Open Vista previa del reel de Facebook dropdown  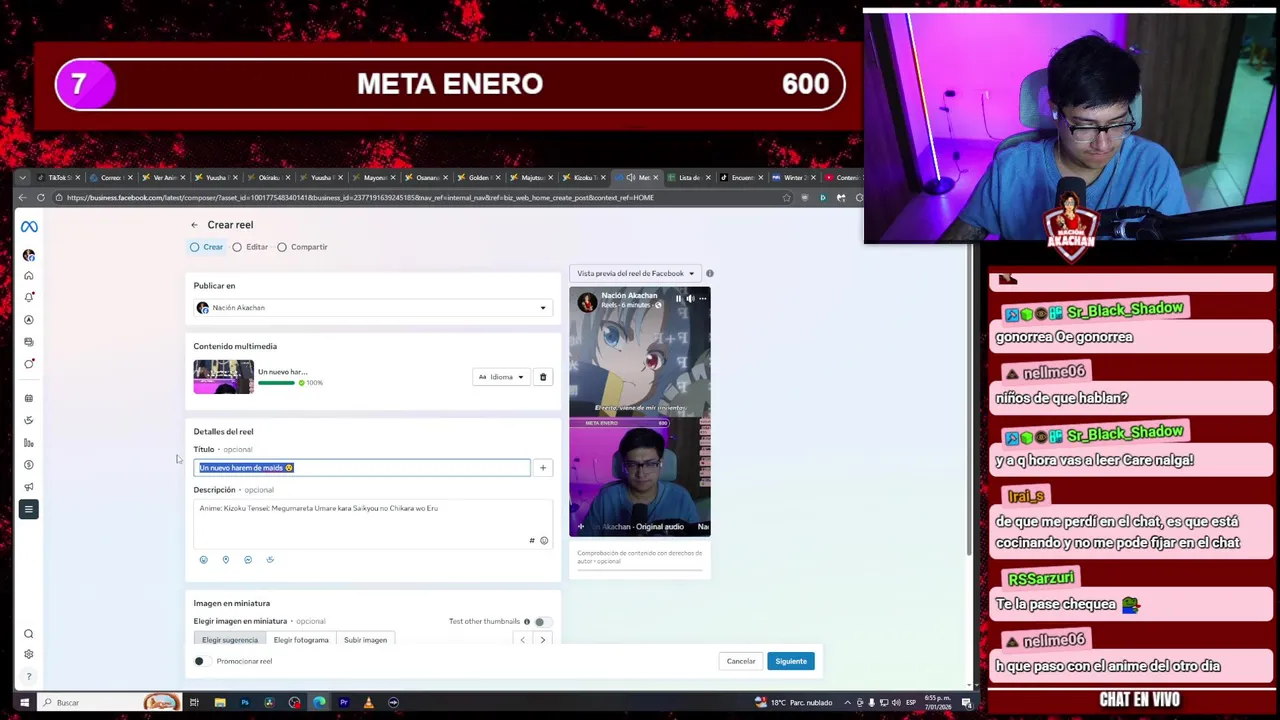tap(635, 273)
